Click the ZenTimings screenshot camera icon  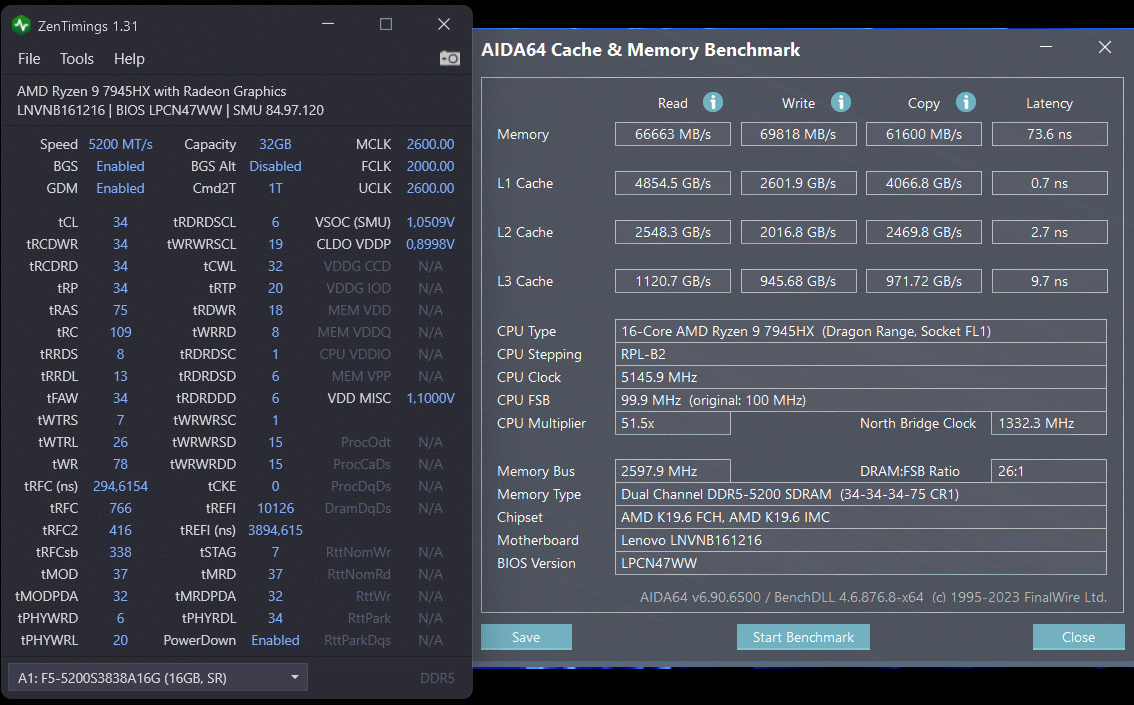coord(449,59)
